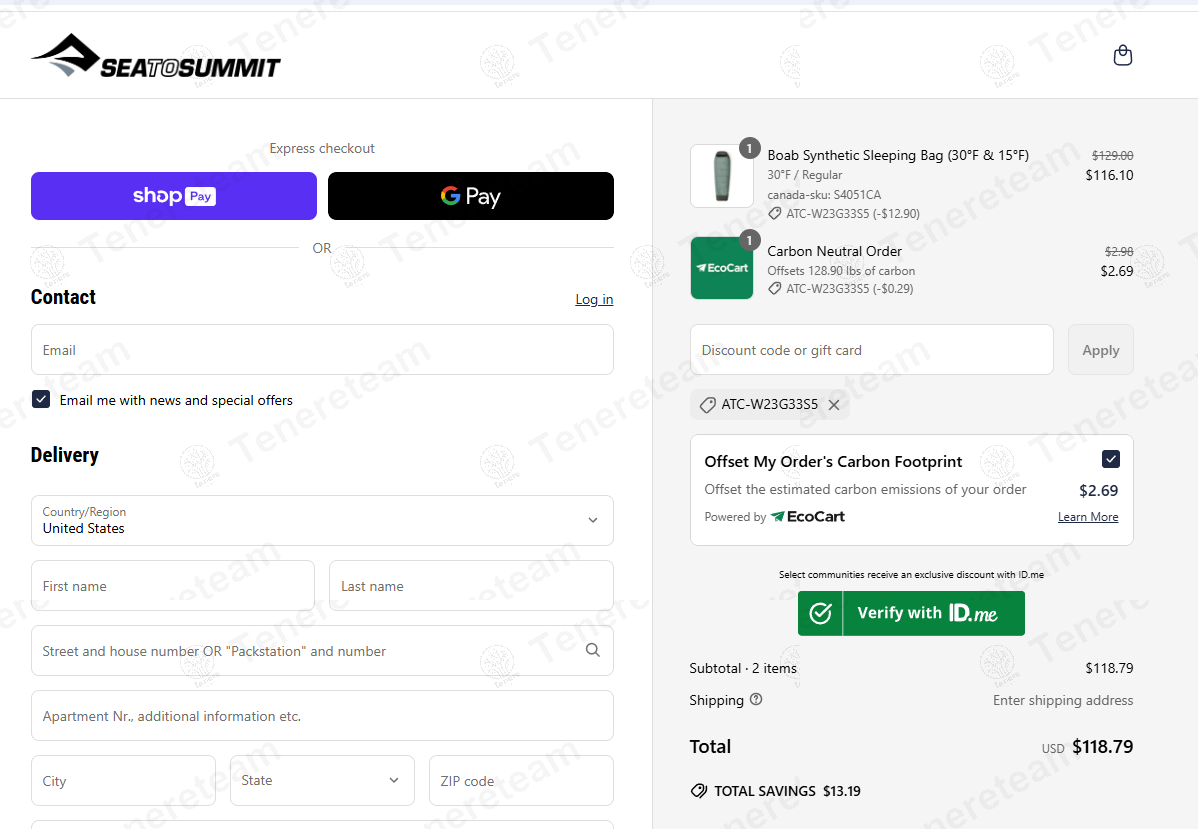
Task: Open the EcoCart Learn More link
Action: pyautogui.click(x=1088, y=517)
